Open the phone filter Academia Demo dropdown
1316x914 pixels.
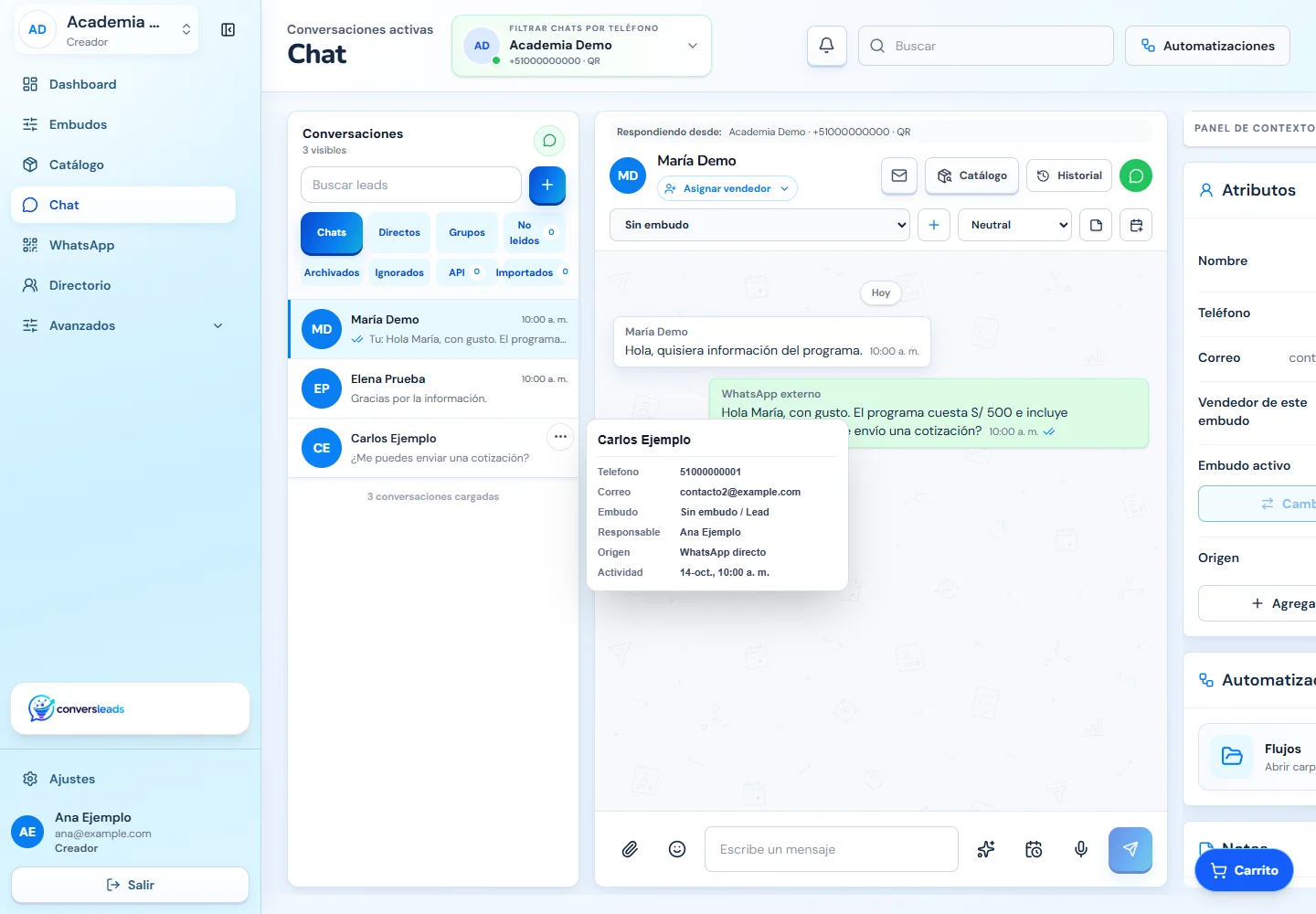point(581,46)
